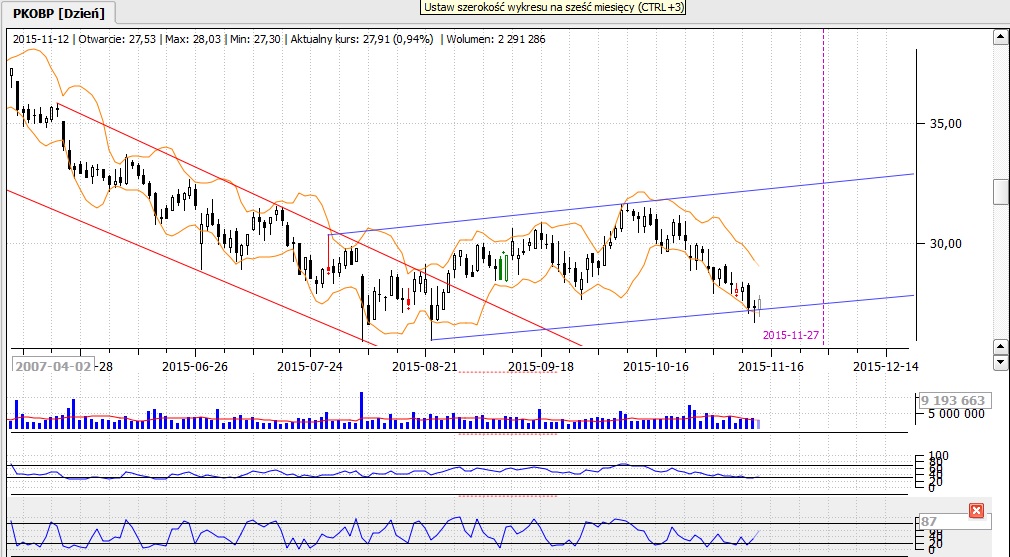The height and width of the screenshot is (557, 1010).
Task: Click the bottom-most scroll down arrow
Action: click(999, 361)
